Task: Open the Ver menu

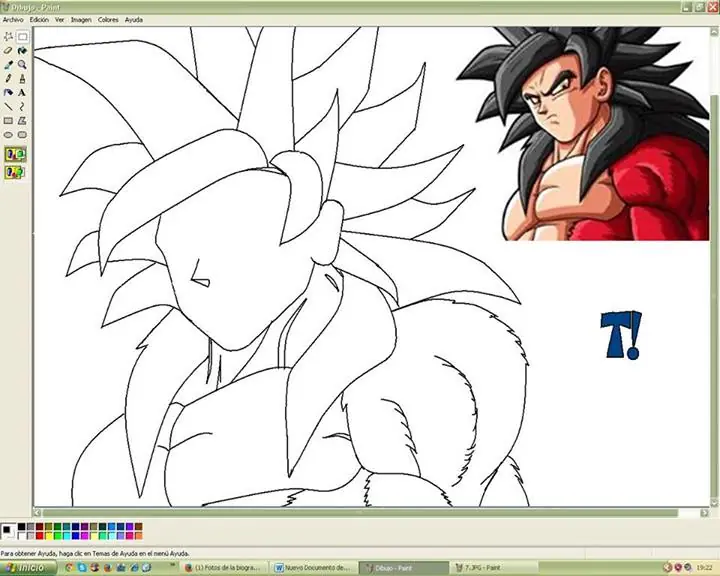Action: pos(60,20)
